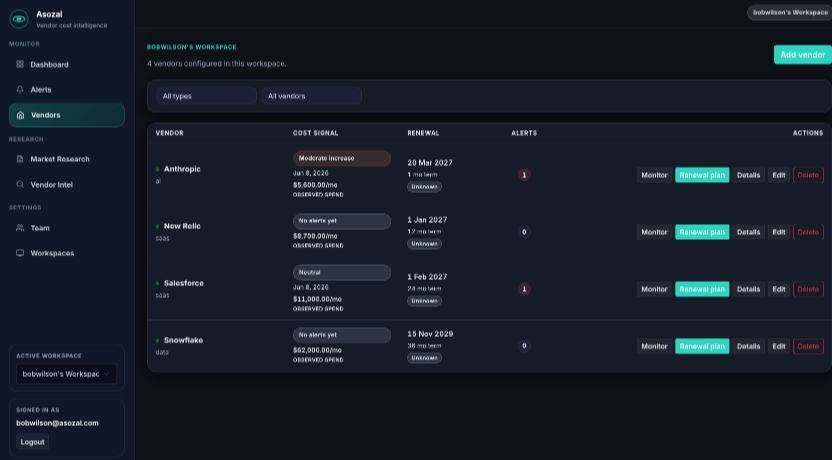Click the Salesforce alert count badge
This screenshot has height=460, width=832.
[x=524, y=289]
